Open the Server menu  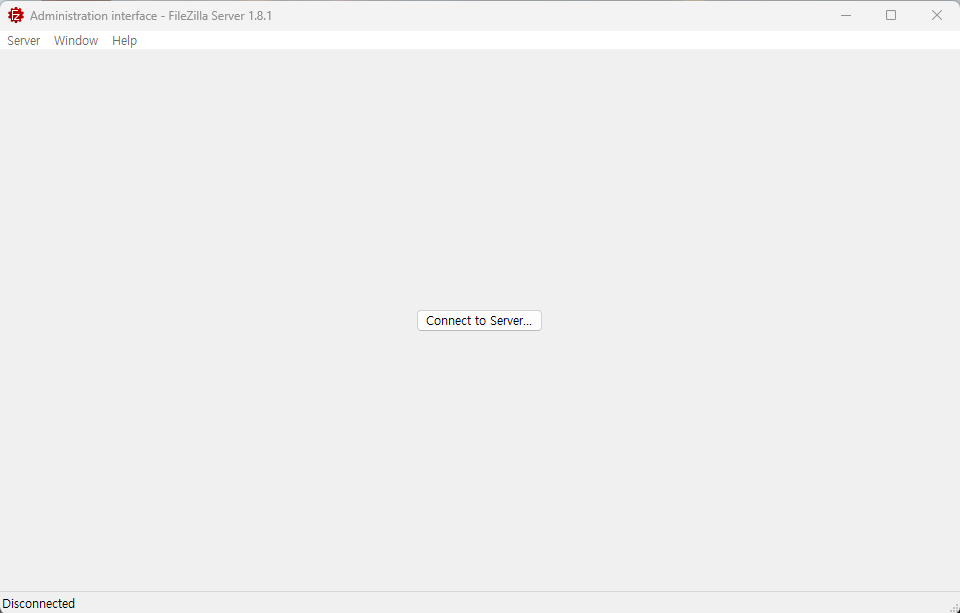pyautogui.click(x=23, y=40)
